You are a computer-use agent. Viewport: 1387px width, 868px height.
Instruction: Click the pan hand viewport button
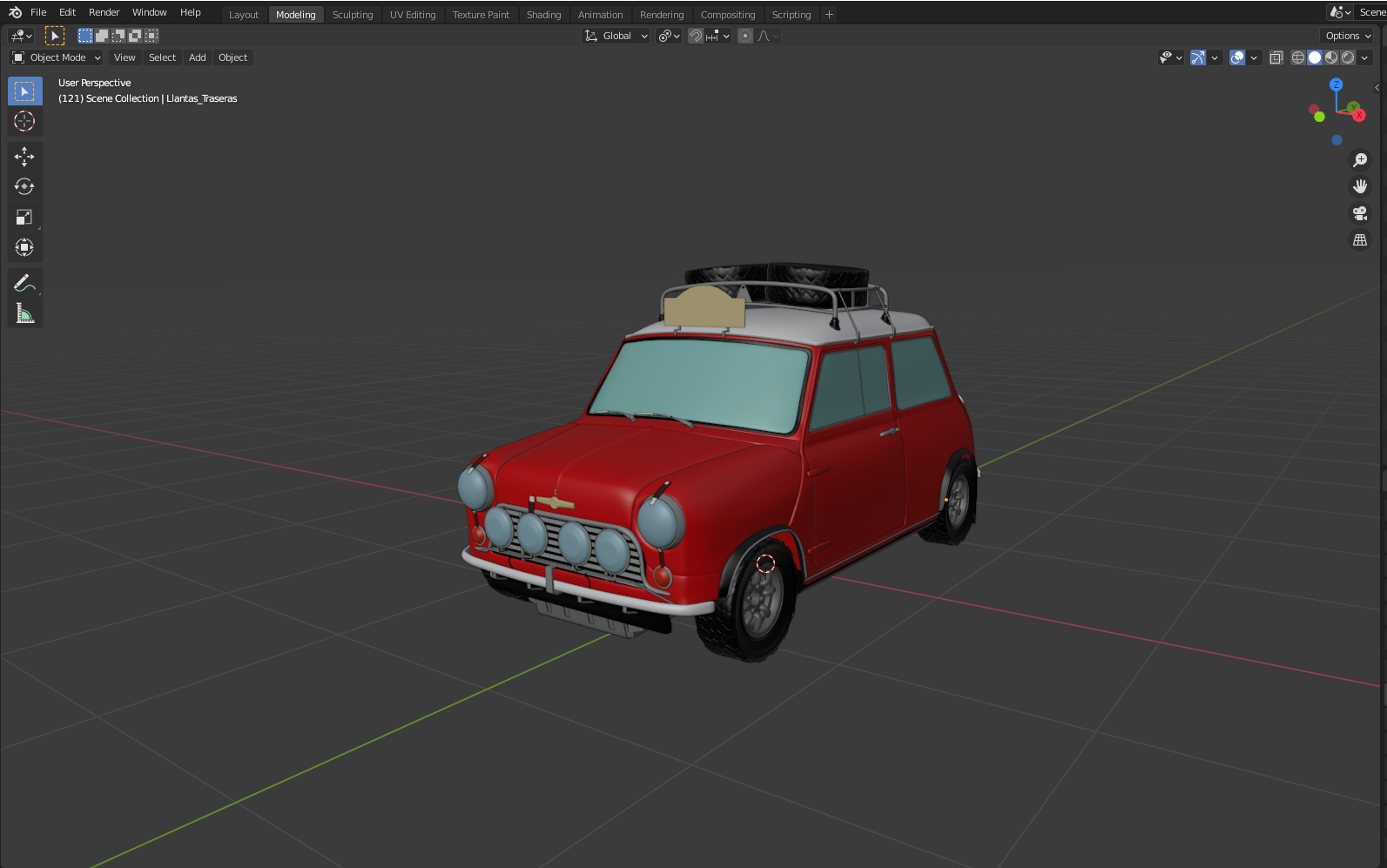tap(1360, 186)
